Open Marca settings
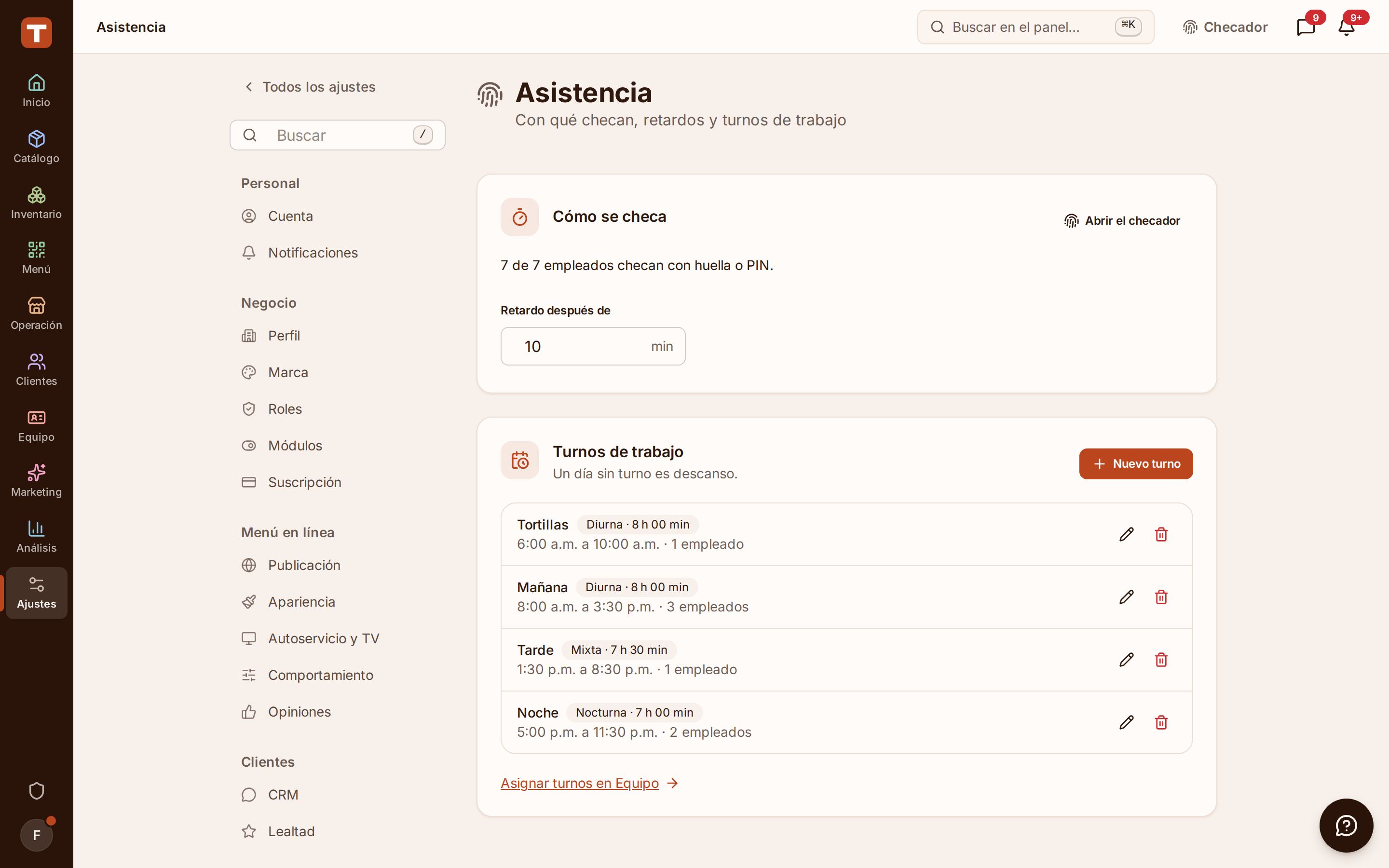 338,372
